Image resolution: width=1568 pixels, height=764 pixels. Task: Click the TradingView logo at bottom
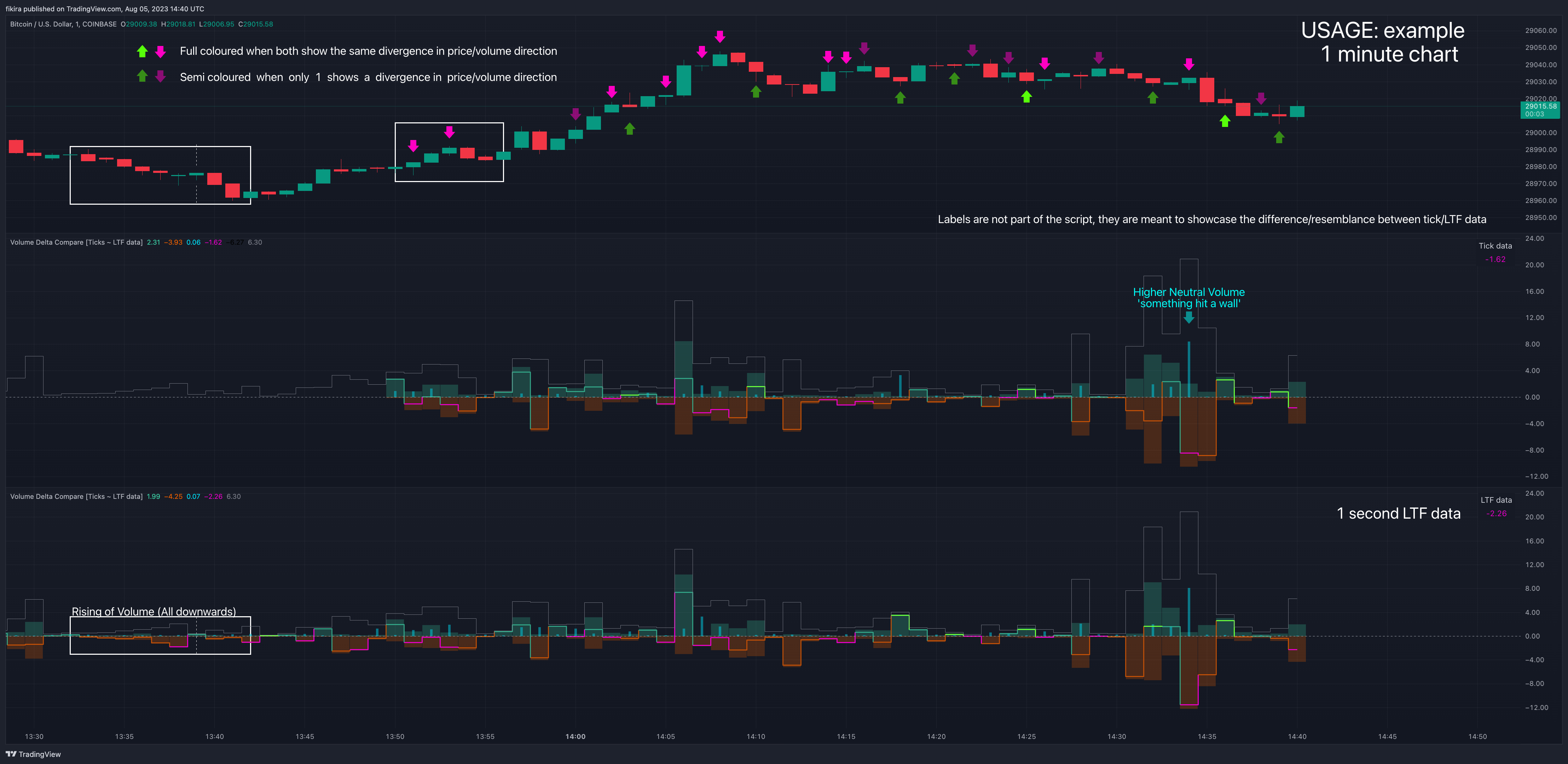[x=34, y=754]
